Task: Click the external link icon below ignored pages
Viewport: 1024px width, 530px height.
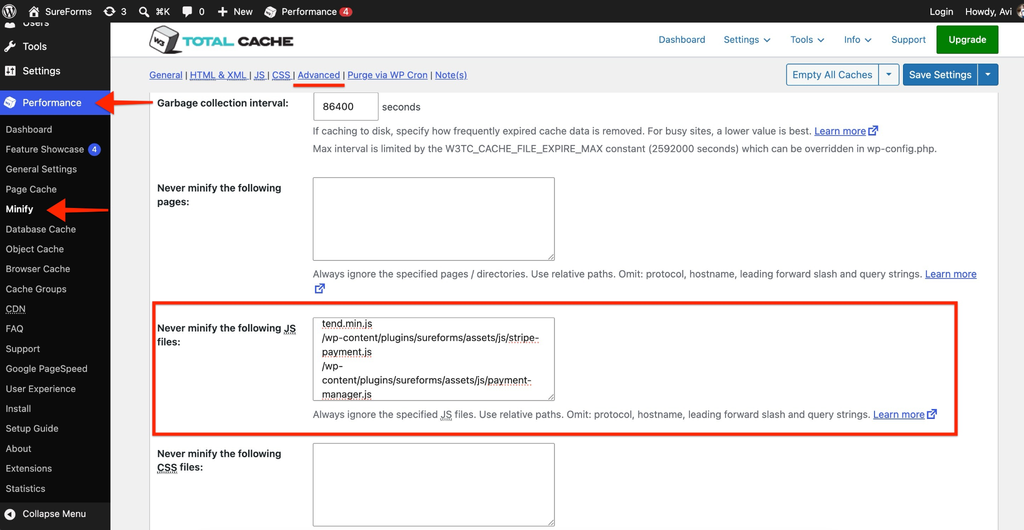Action: pos(319,288)
